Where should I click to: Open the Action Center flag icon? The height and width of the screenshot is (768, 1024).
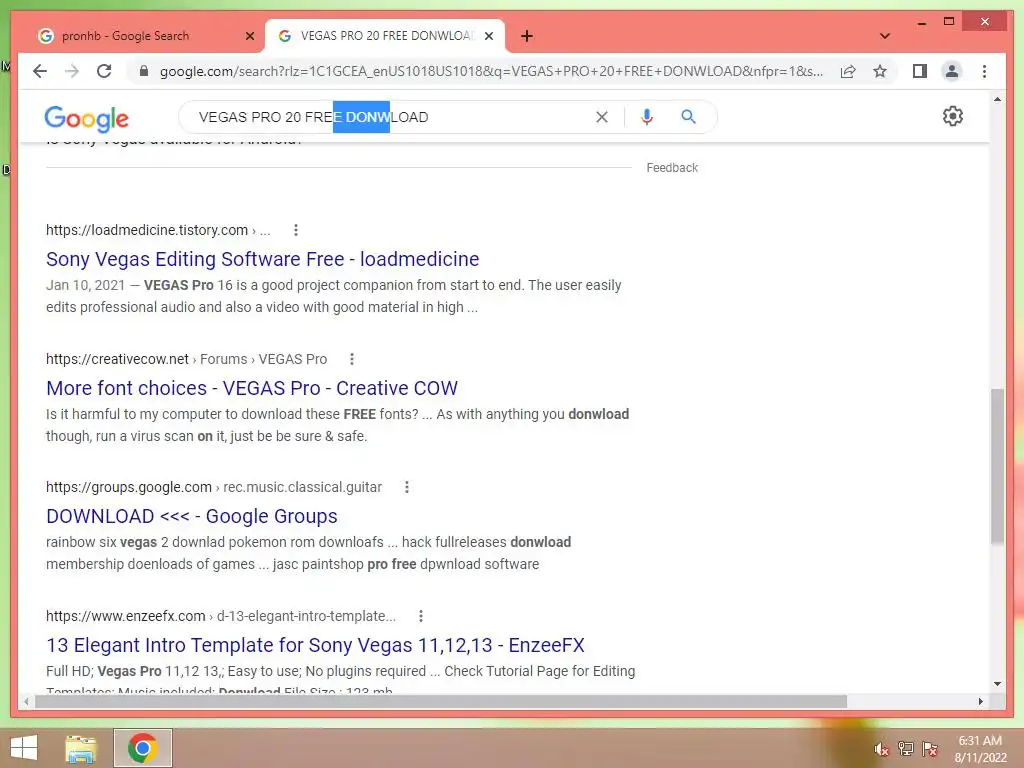pos(929,749)
